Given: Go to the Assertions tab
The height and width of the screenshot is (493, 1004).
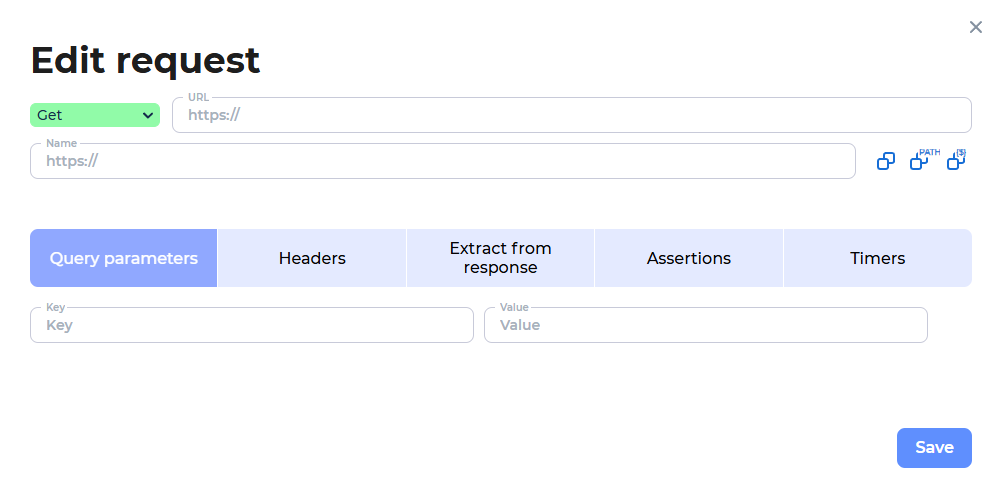Looking at the screenshot, I should 689,258.
